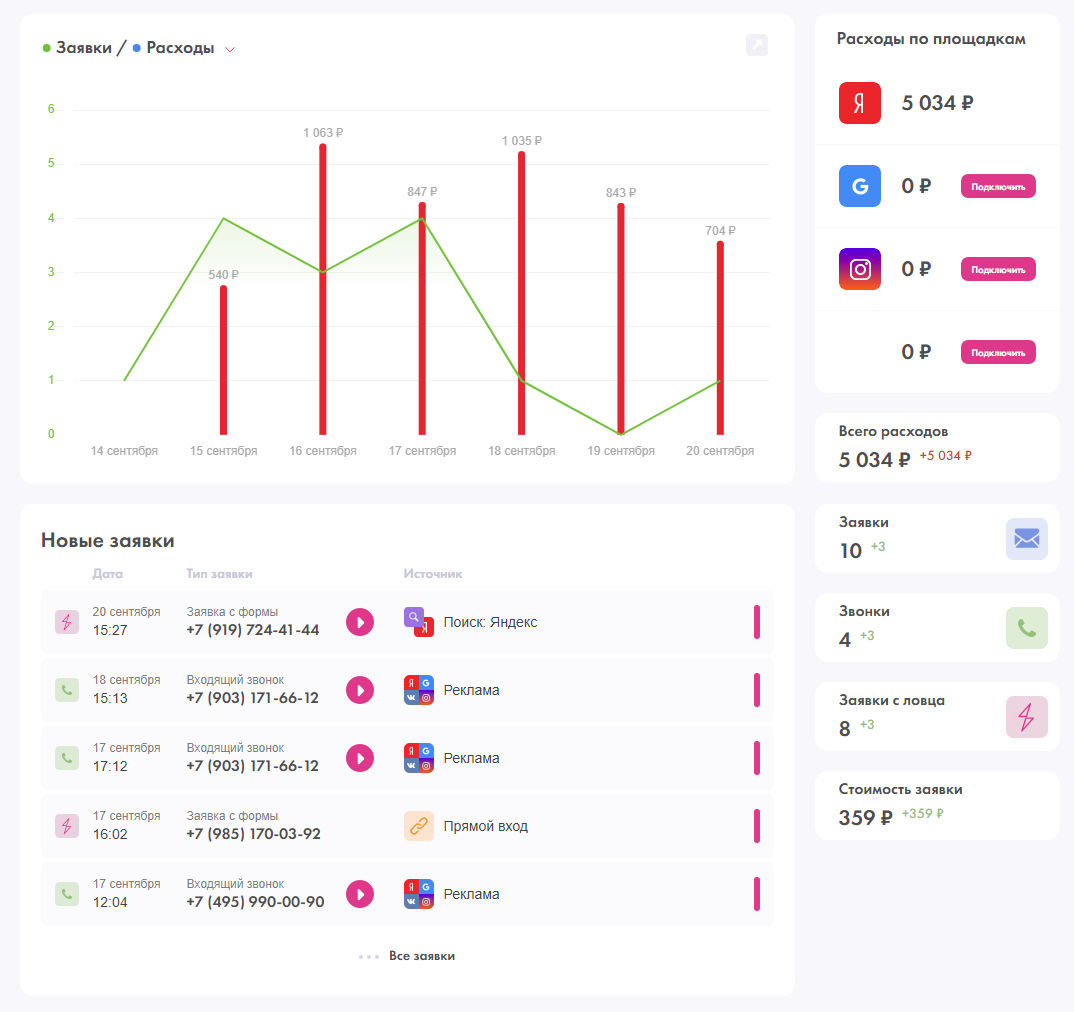Screen dimensions: 1074x1012
Task: Click the Источник column header
Action: point(433,574)
